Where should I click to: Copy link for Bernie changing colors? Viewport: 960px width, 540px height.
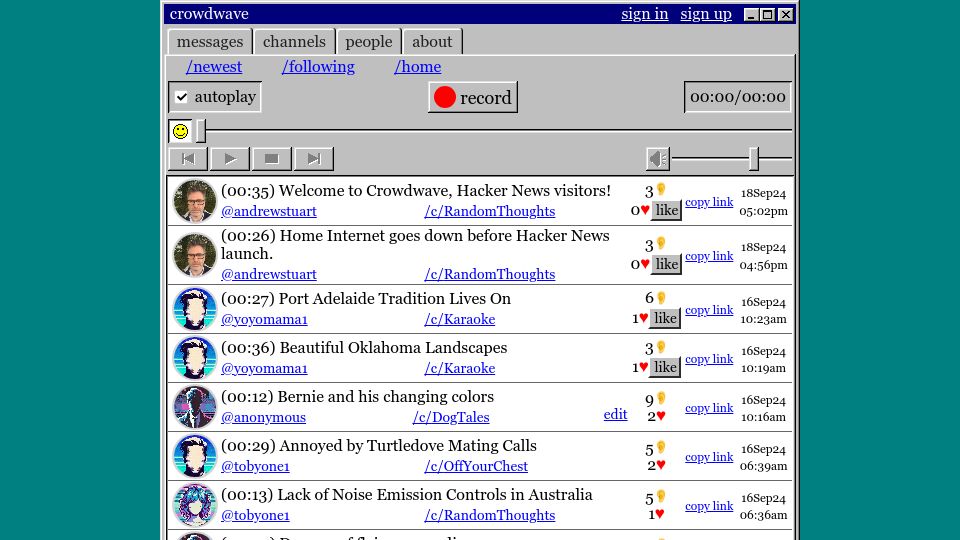pos(709,408)
